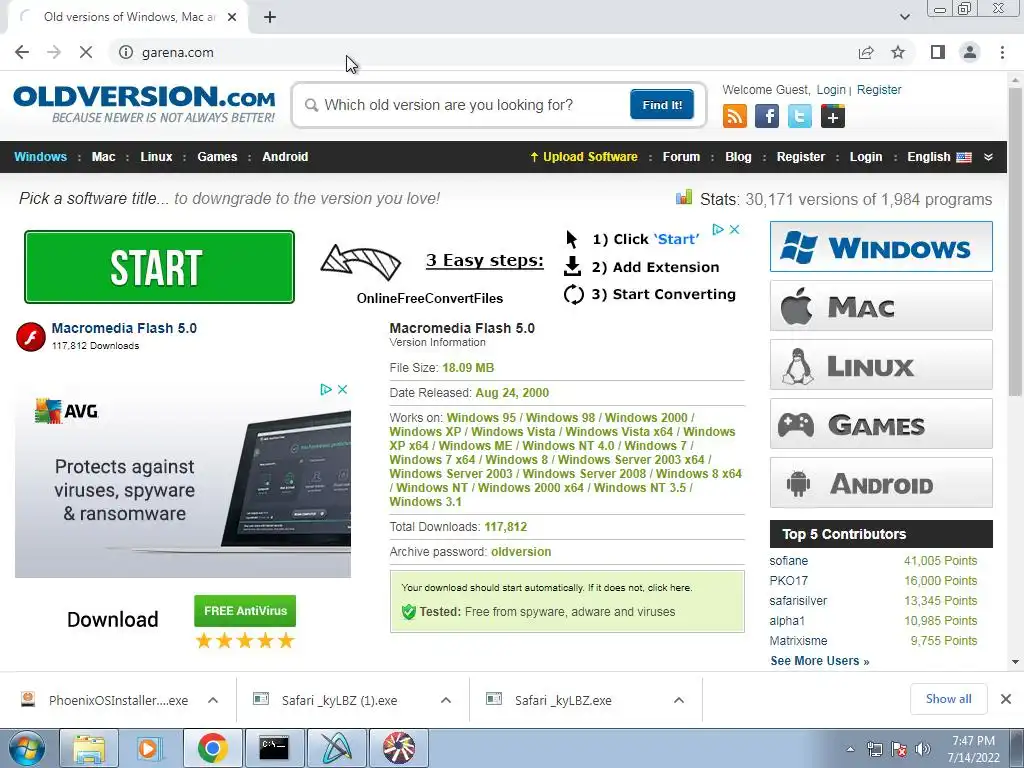Click the AdChoices icon on AVG ad
The width and height of the screenshot is (1024, 768).
click(326, 389)
